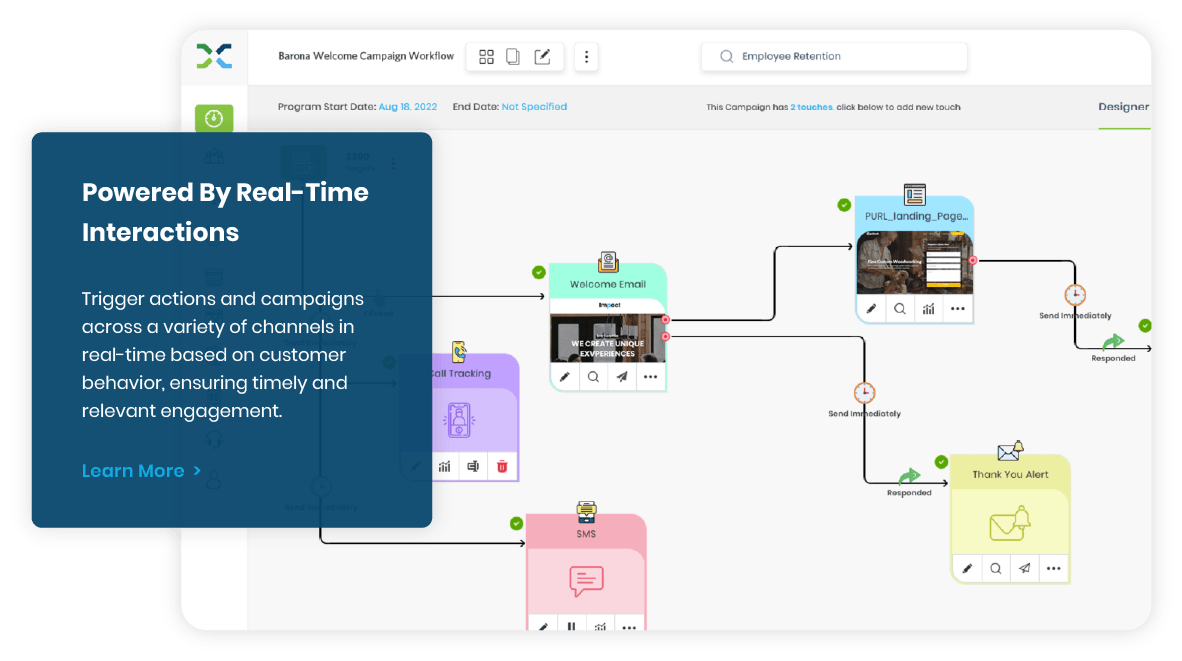Click the green check status beside Welcome Email

coord(538,272)
